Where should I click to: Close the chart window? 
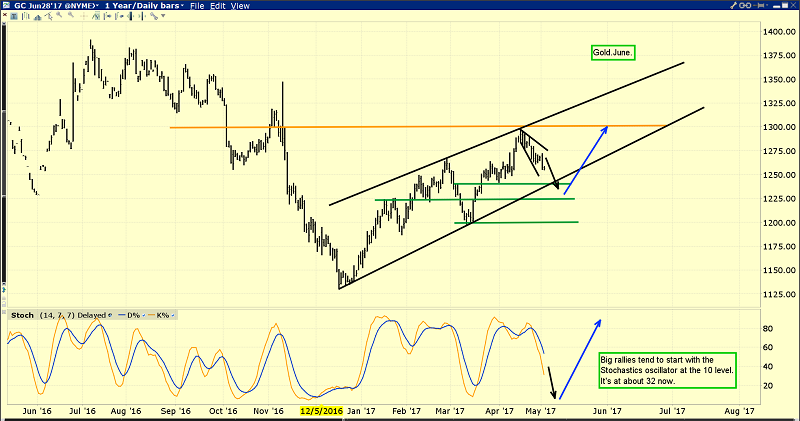[x=793, y=5]
